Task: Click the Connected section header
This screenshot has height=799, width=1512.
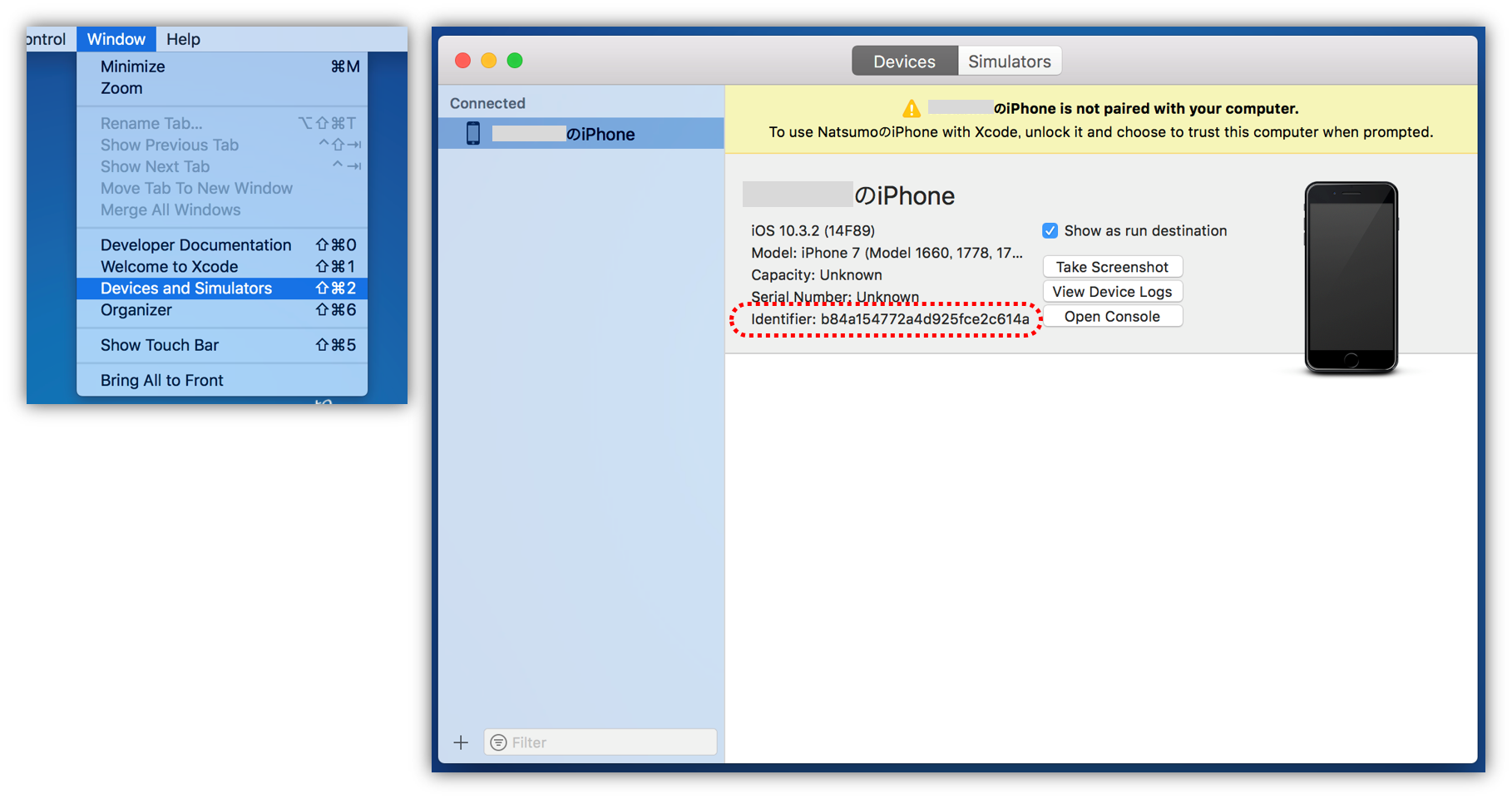Action: click(x=487, y=103)
